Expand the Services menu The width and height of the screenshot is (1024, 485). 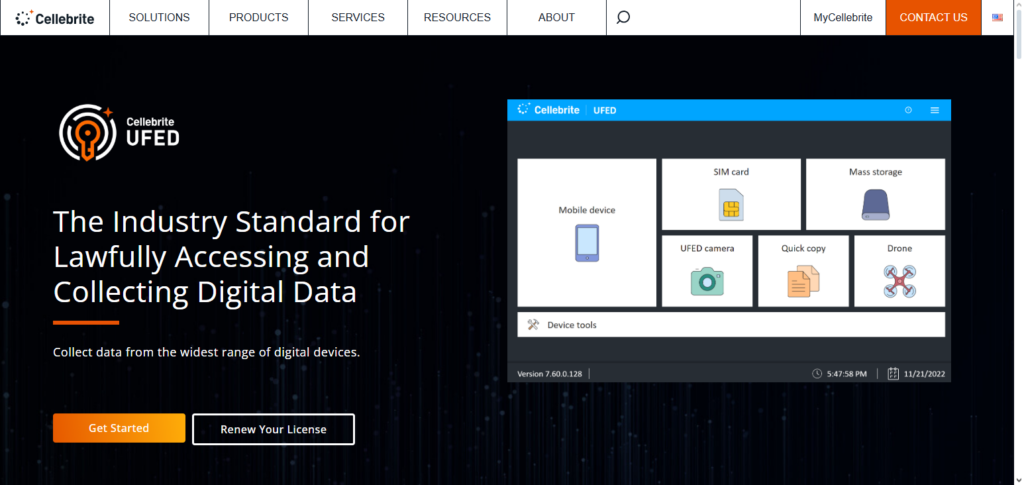point(357,18)
